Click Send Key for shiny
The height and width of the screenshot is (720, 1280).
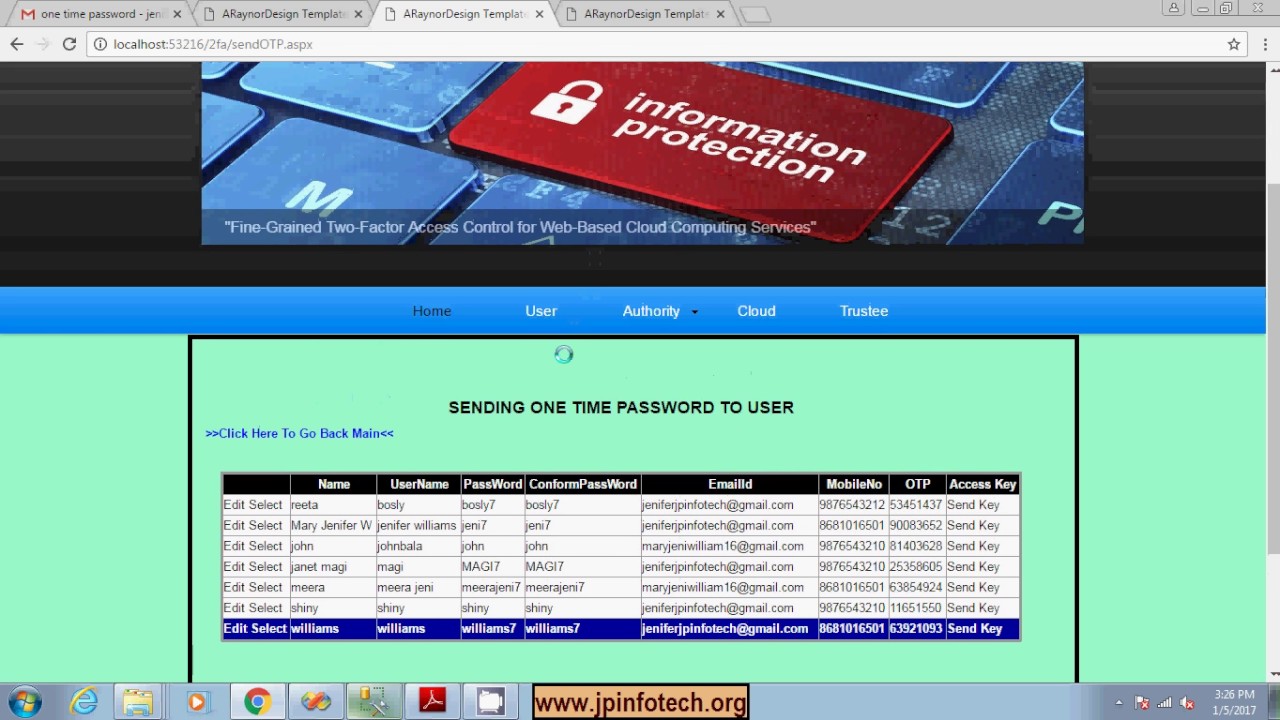point(973,608)
